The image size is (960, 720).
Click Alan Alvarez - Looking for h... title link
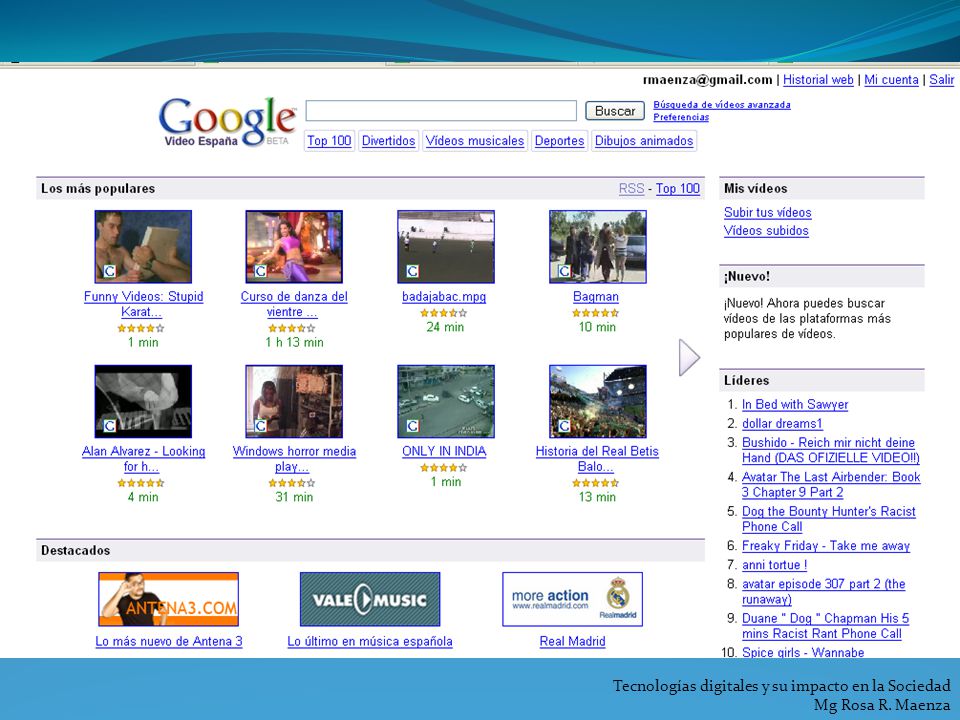[143, 459]
